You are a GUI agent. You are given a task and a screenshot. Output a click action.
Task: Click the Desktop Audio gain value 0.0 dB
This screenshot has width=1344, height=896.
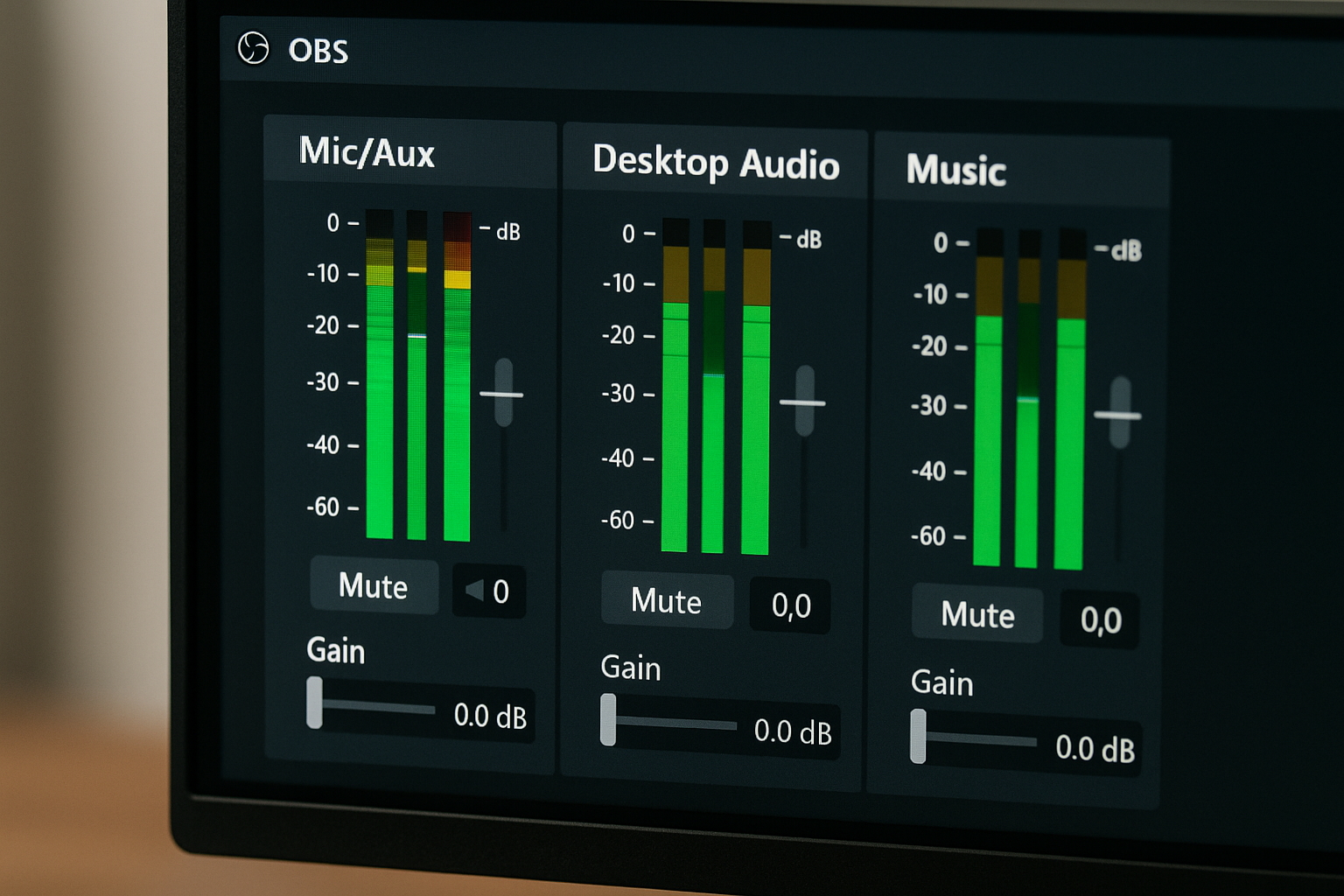[793, 731]
